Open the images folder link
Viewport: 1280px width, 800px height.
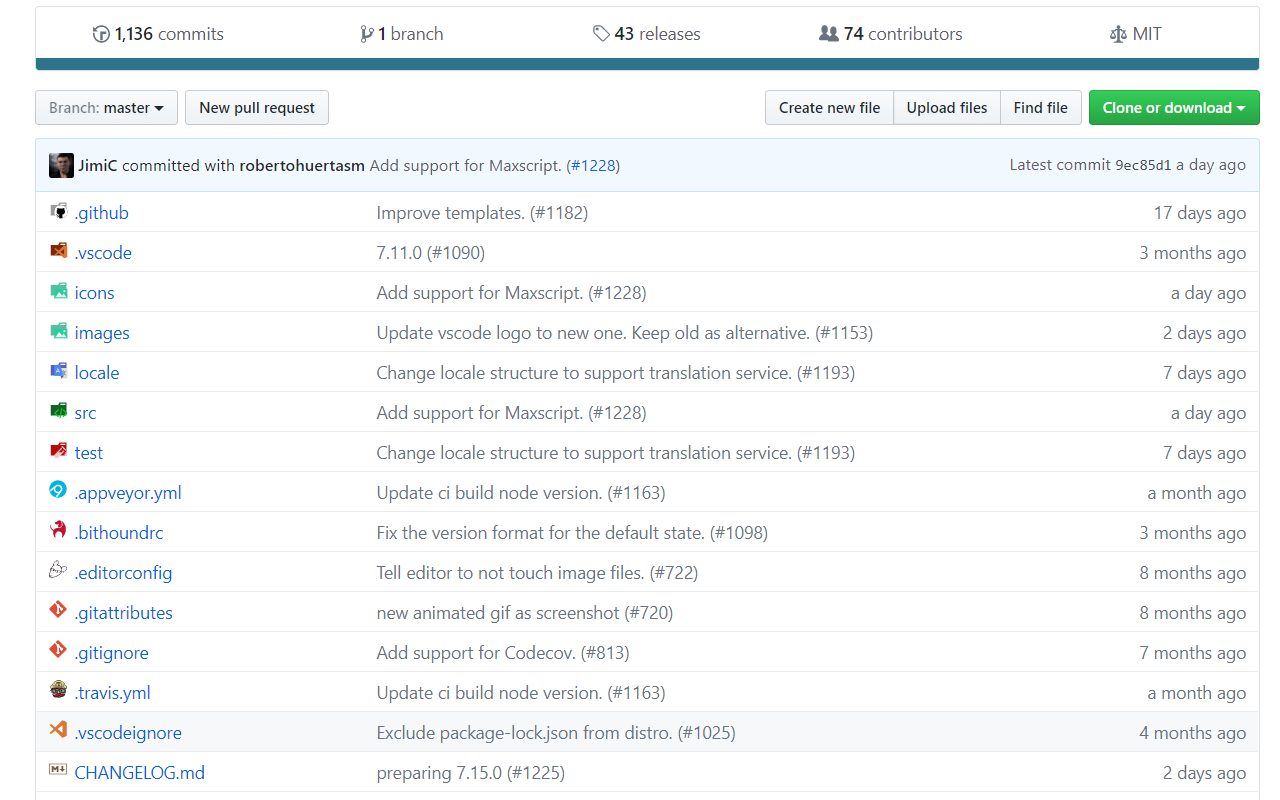(x=102, y=333)
